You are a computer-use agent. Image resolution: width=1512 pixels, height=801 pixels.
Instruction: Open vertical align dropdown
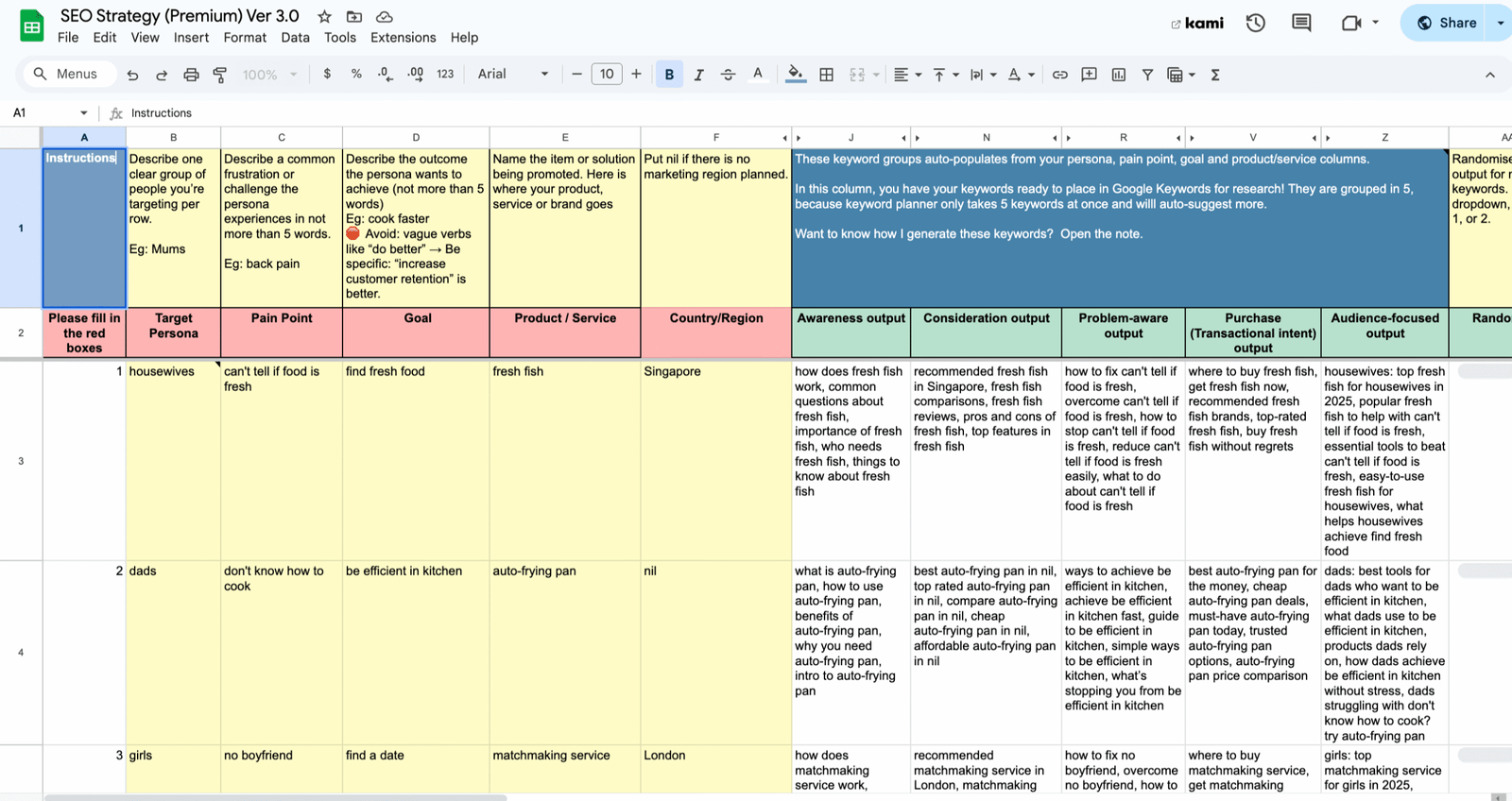(946, 75)
